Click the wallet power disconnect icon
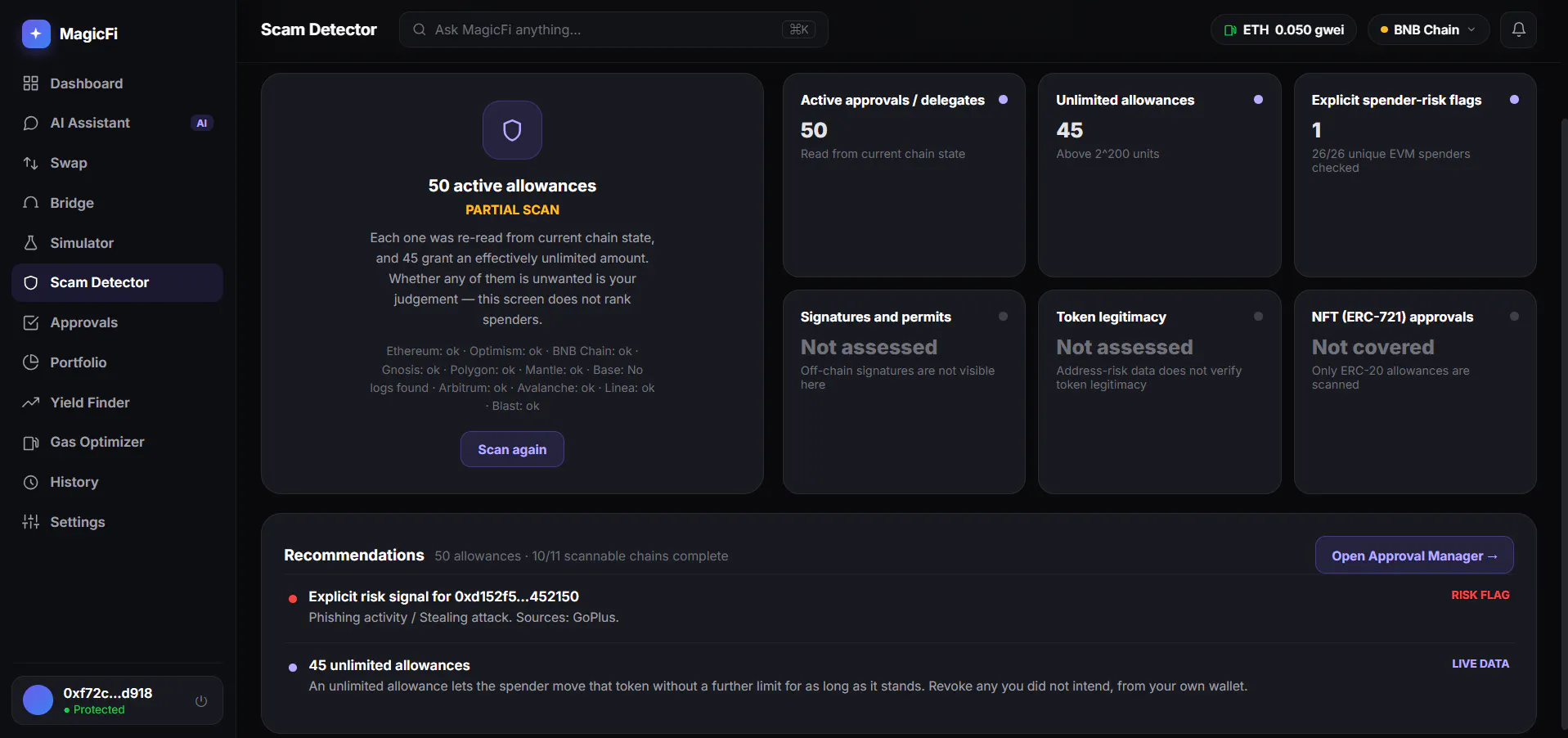 pos(201,701)
